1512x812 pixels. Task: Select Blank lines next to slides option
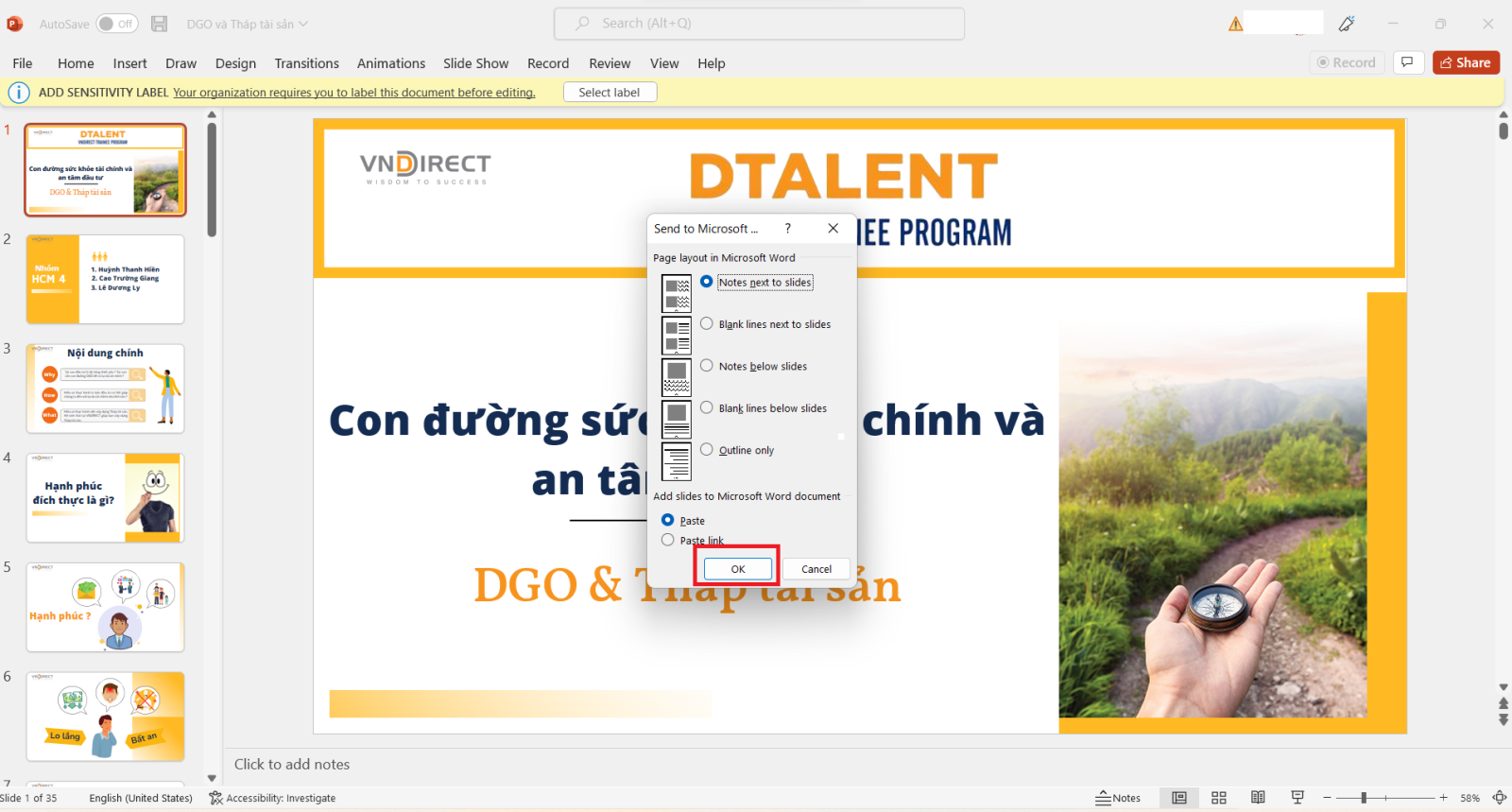(x=707, y=323)
